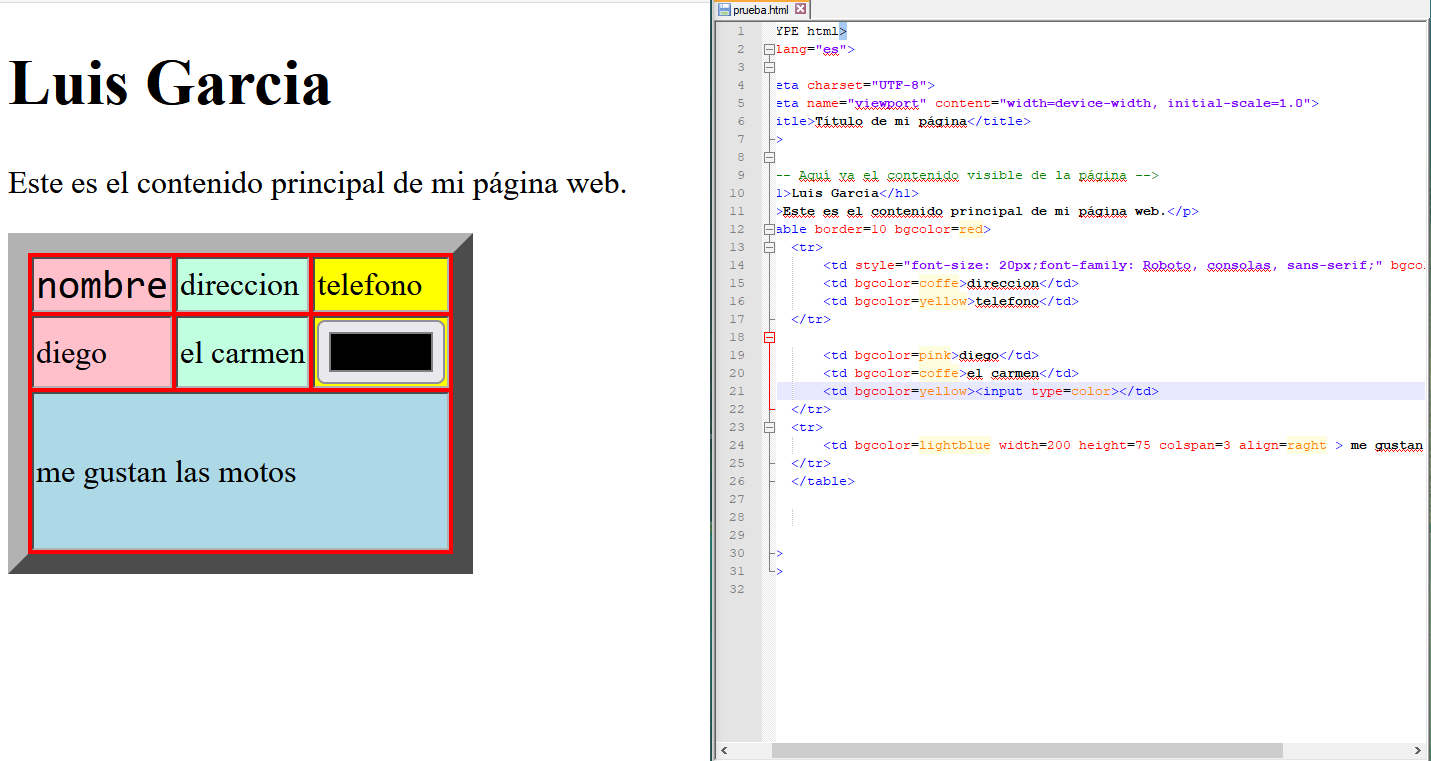Viewport: 1431px width, 761px height.
Task: Close the prueba.html tab
Action: pyautogui.click(x=800, y=9)
